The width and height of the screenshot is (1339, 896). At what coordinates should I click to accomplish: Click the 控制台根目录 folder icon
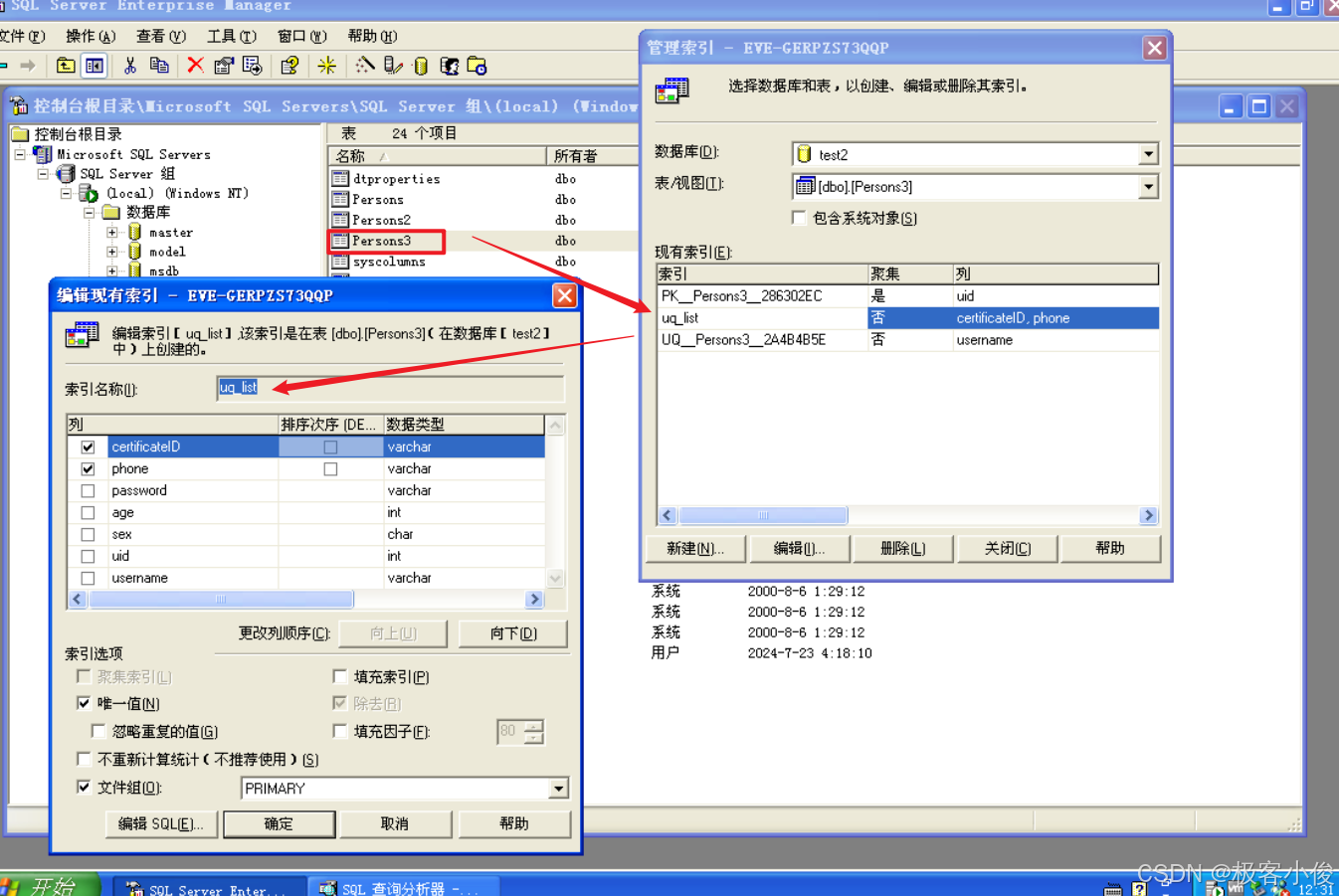(20, 134)
